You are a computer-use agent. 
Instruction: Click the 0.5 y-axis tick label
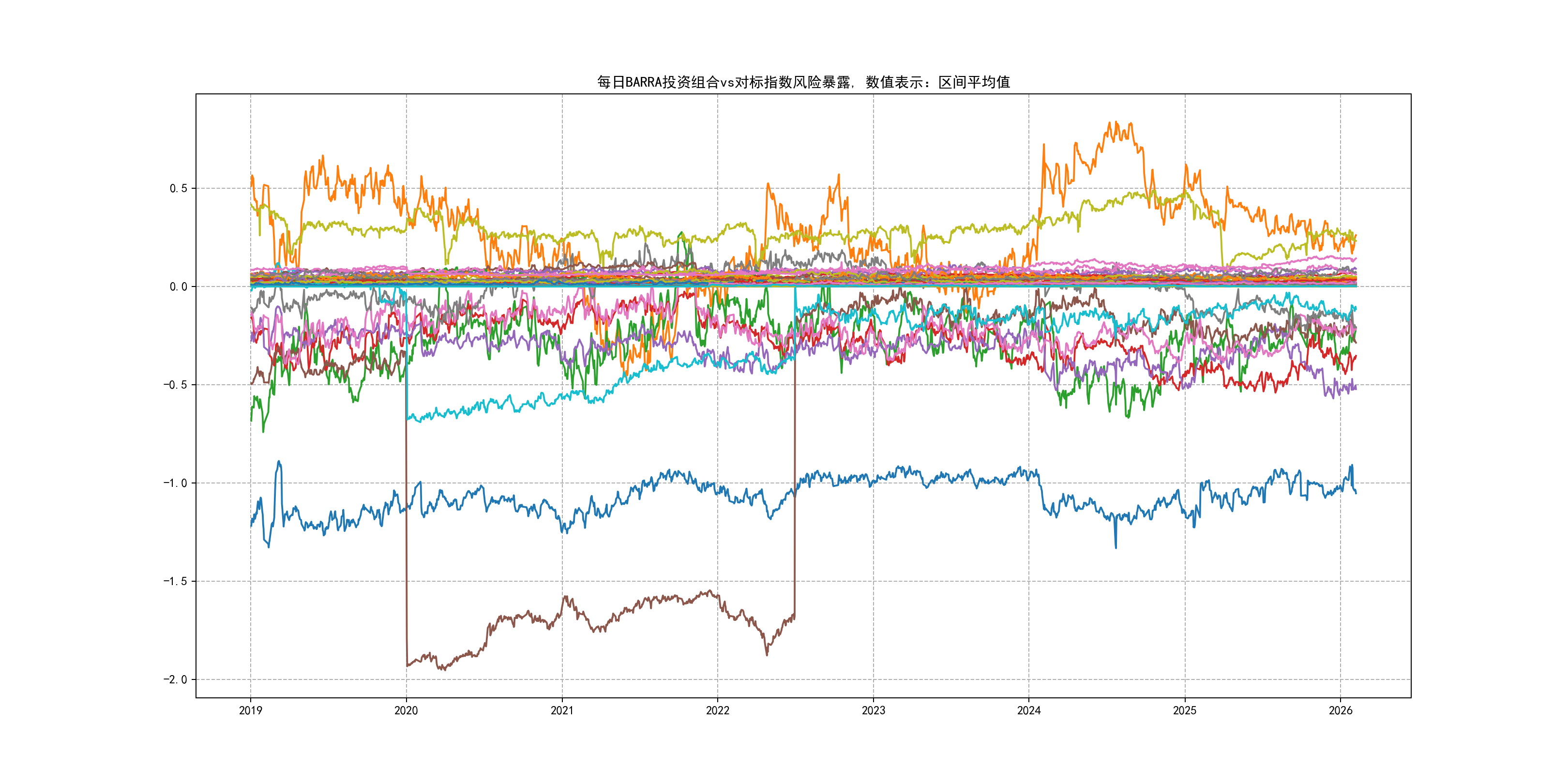178,188
